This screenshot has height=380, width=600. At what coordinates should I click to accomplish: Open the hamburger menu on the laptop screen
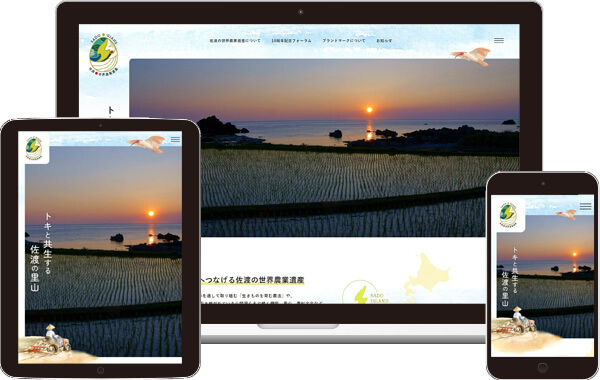pyautogui.click(x=499, y=41)
